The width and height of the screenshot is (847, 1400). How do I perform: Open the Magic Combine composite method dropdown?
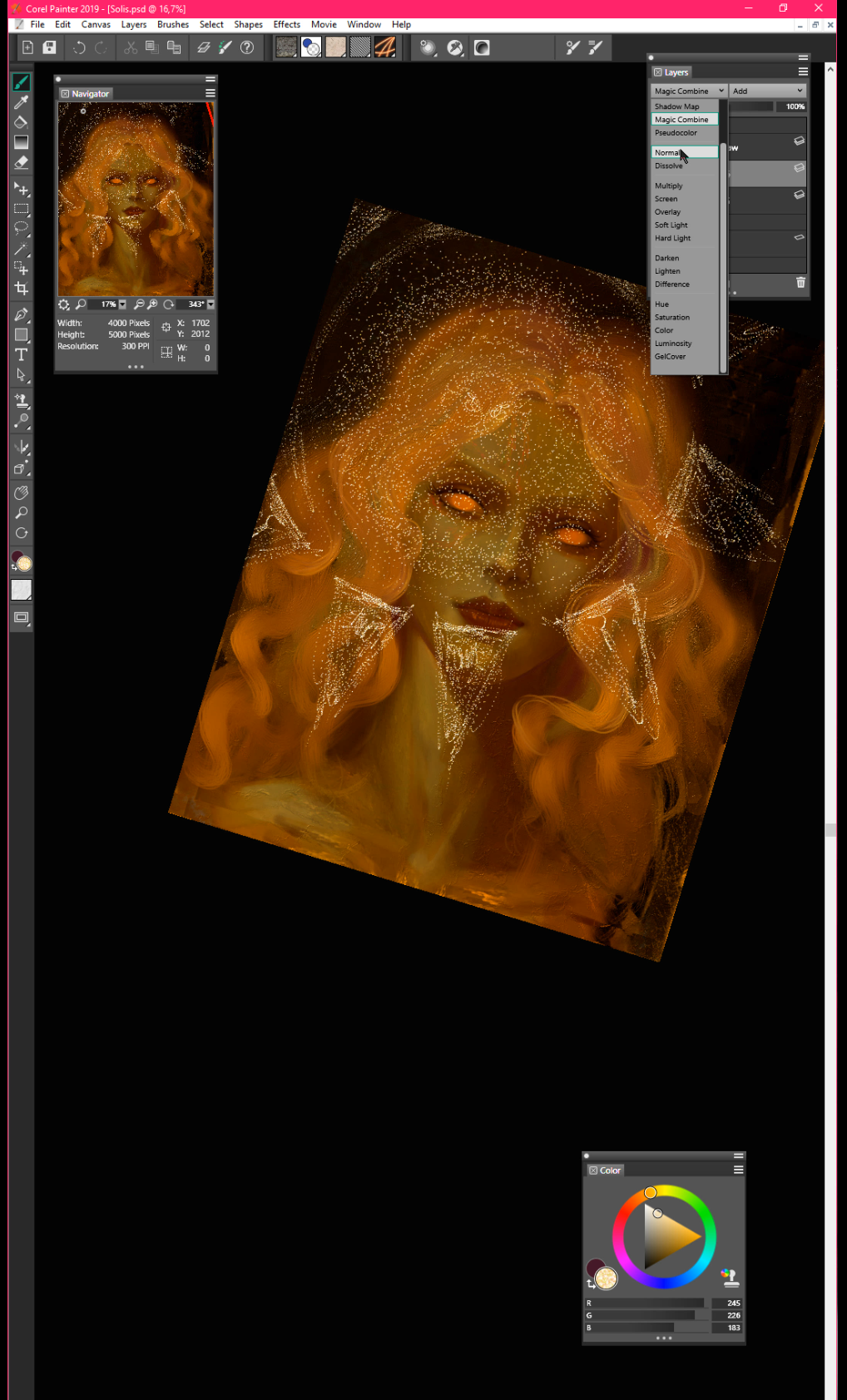689,91
